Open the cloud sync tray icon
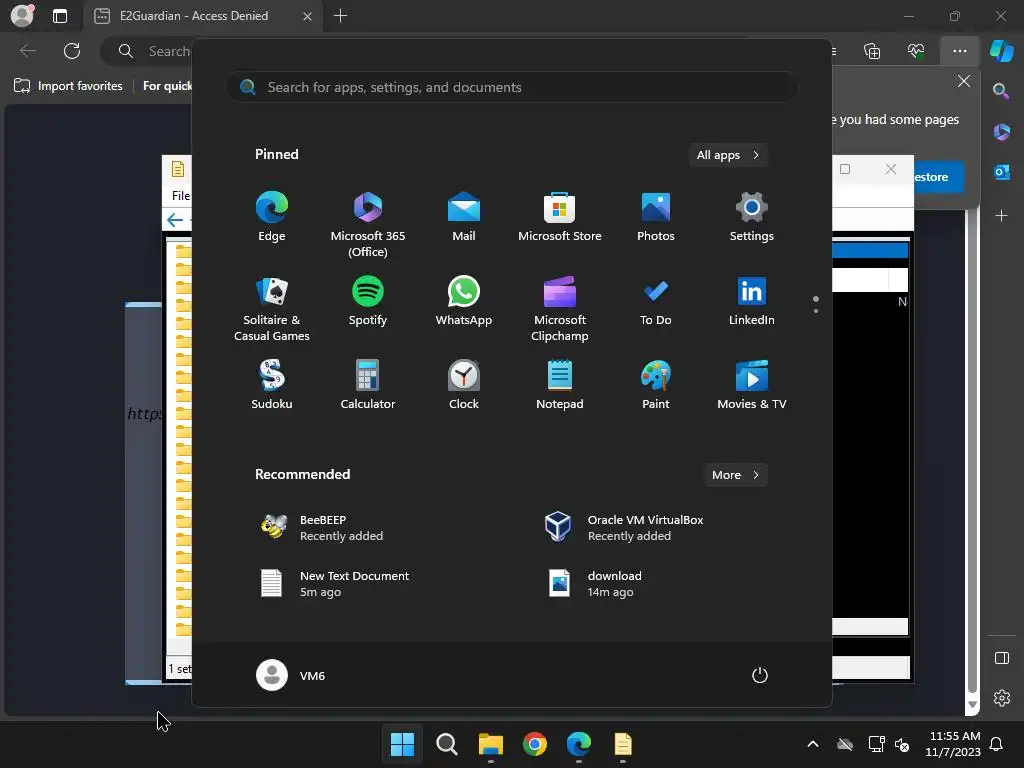1024x768 pixels. coord(845,744)
